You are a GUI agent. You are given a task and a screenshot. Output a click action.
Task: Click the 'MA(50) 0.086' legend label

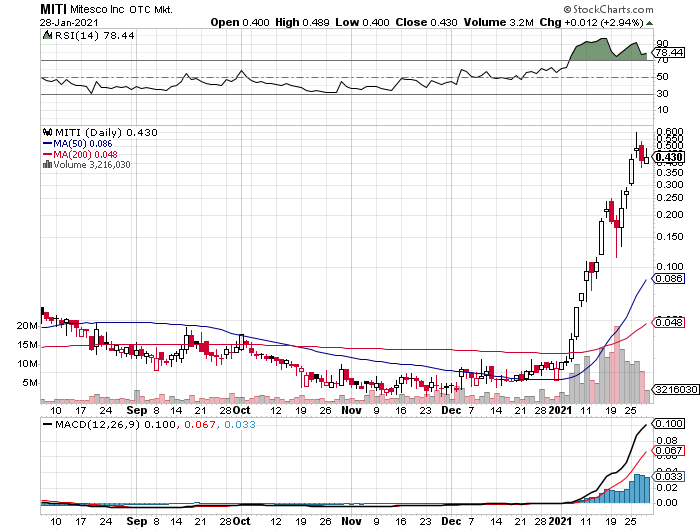tap(83, 143)
